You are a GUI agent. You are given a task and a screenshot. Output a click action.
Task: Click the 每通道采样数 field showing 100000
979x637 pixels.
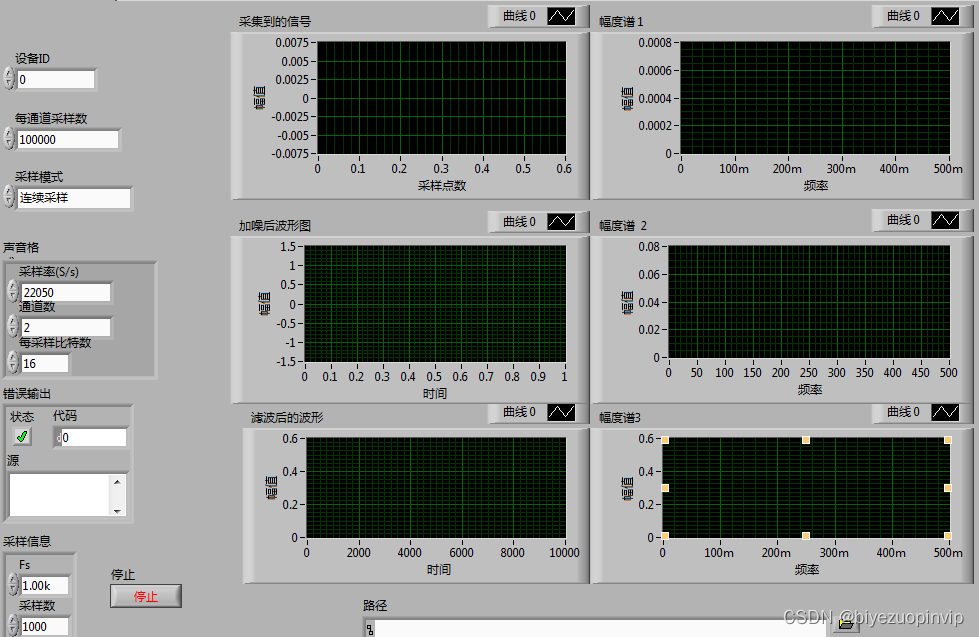(x=67, y=139)
